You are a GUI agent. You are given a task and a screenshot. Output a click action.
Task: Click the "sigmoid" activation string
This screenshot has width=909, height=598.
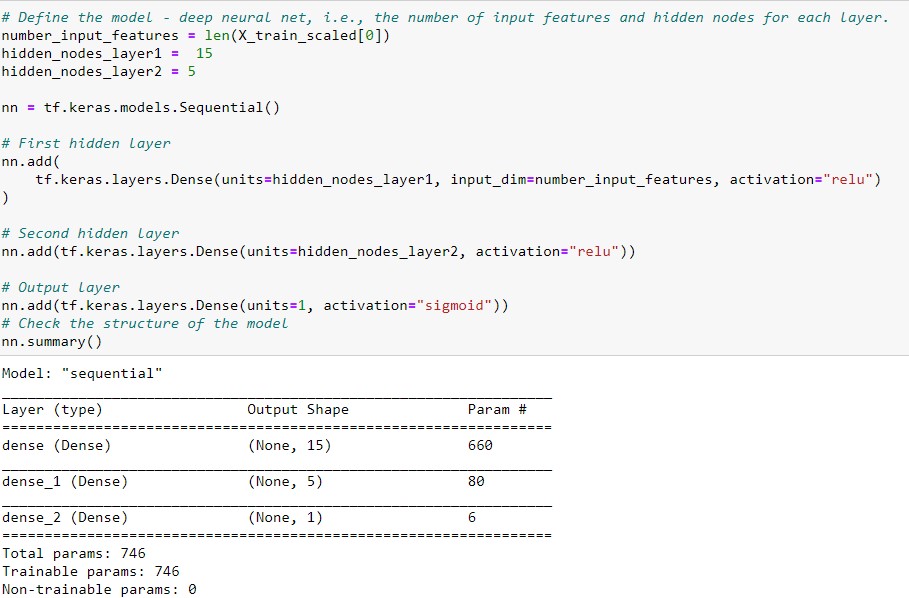point(454,305)
